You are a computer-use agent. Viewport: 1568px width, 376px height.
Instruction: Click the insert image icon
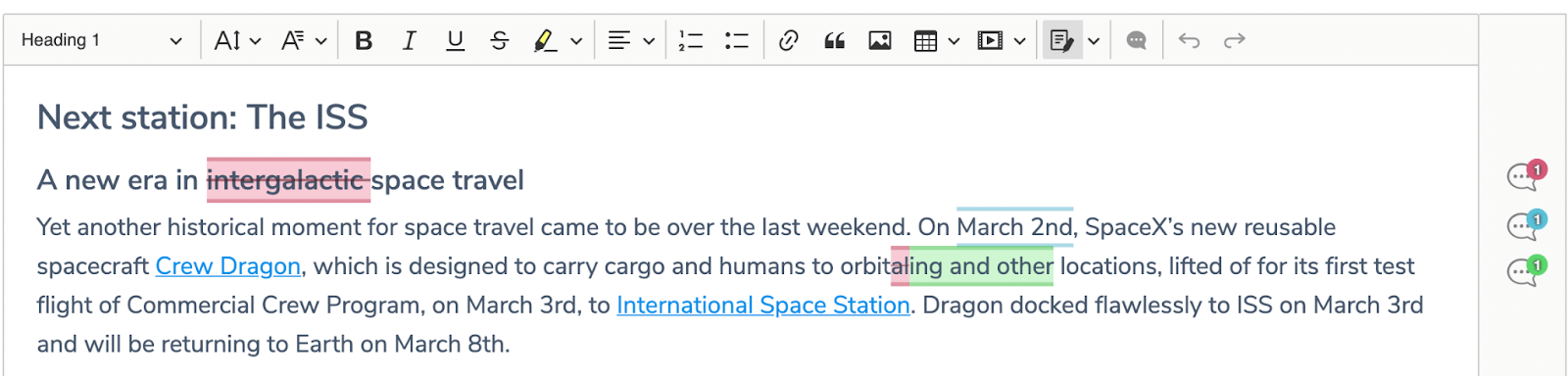tap(880, 40)
